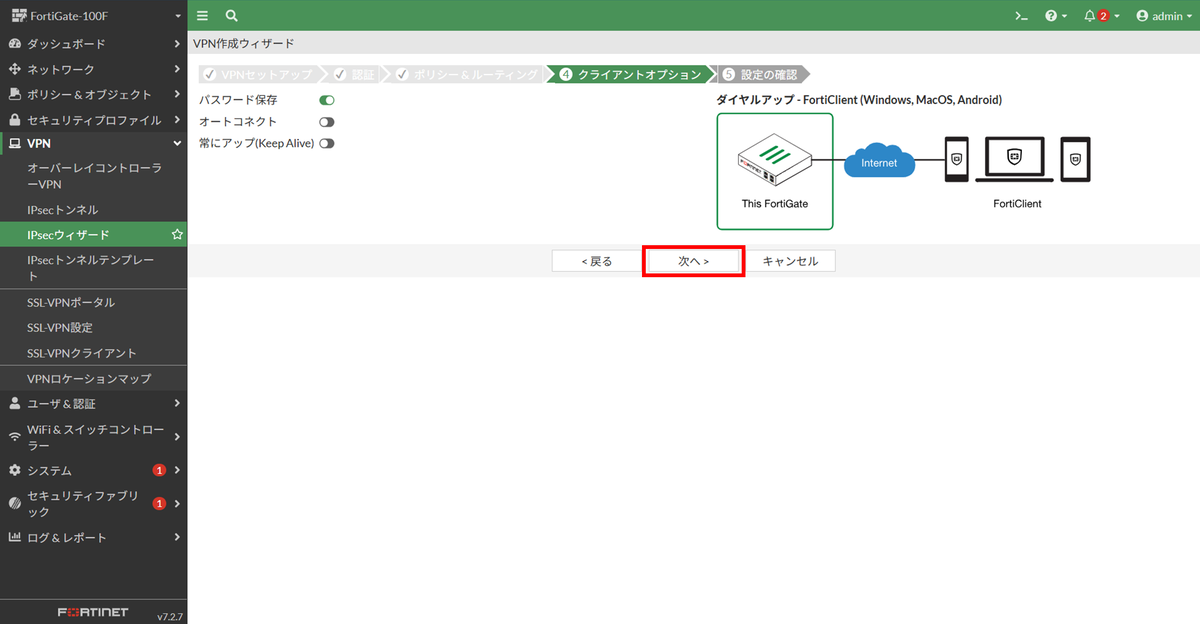The width and height of the screenshot is (1200, 624).
Task: Click the Internet cloud icon in diagram
Action: click(x=879, y=162)
